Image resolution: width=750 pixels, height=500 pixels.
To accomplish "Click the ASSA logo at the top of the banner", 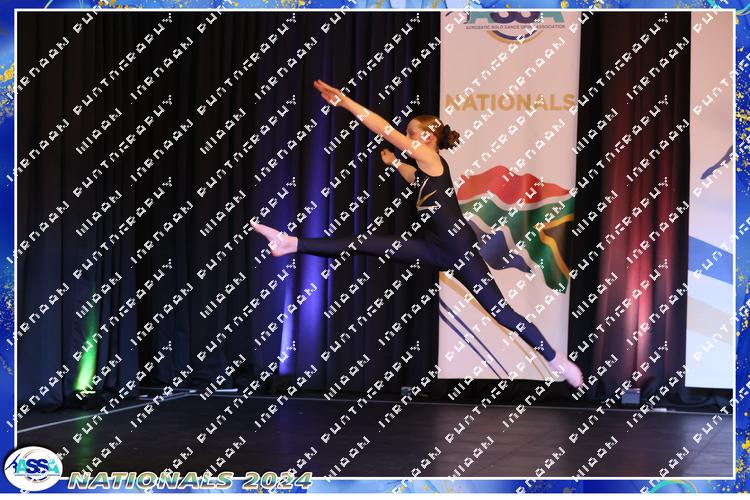I will (x=516, y=26).
